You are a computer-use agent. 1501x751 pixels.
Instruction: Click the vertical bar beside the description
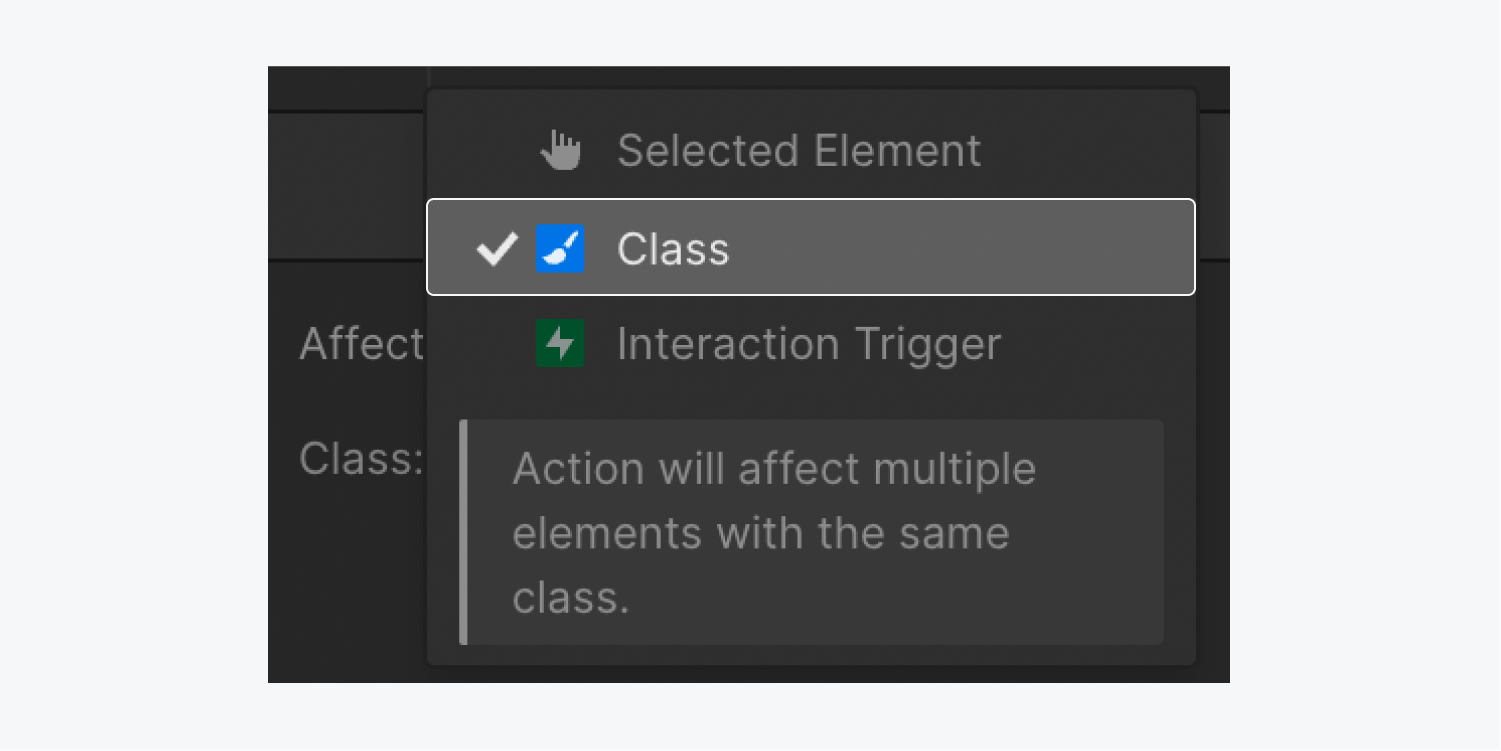(x=465, y=532)
